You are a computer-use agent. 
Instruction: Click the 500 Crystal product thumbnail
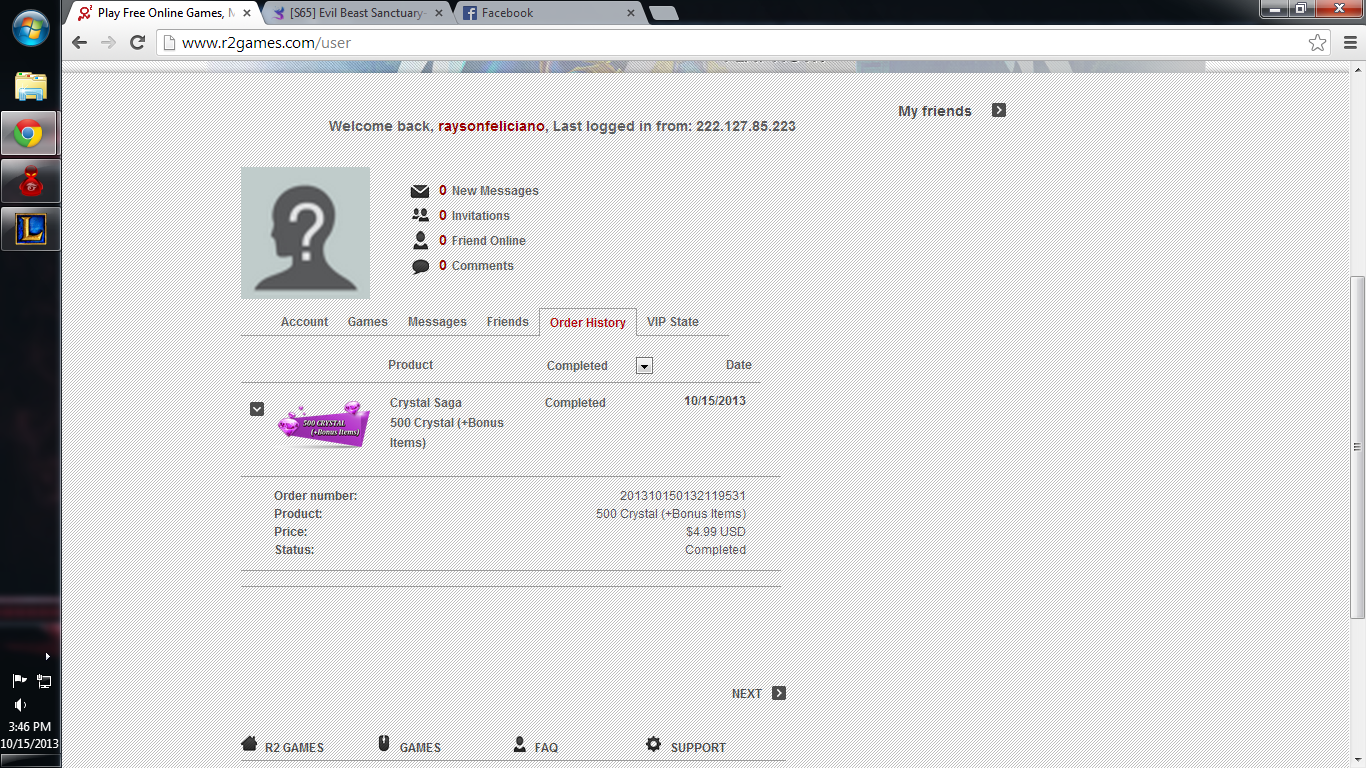(323, 425)
